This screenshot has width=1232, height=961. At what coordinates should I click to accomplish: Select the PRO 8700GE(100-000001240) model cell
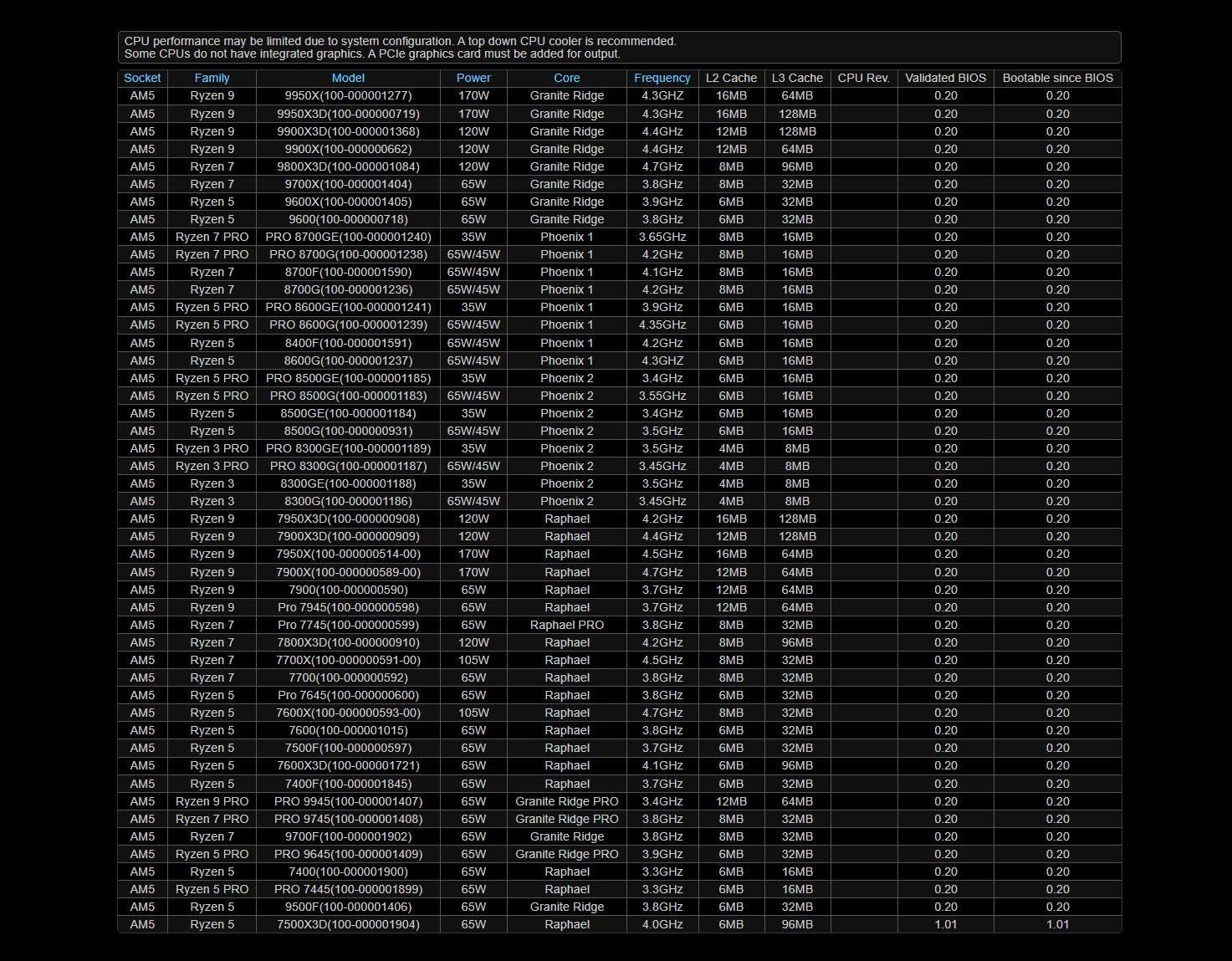pos(348,237)
